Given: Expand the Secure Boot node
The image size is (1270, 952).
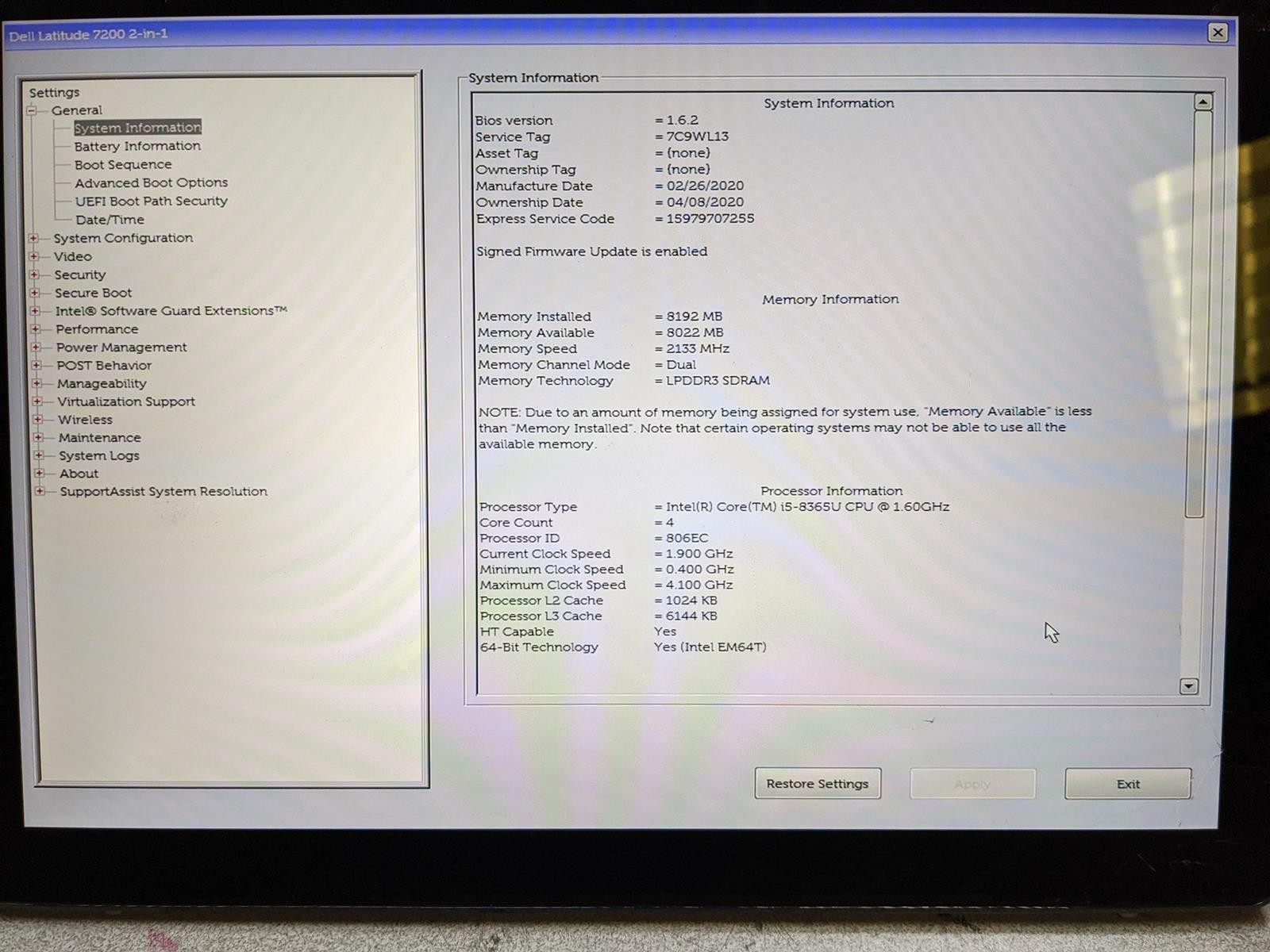Looking at the screenshot, I should [x=34, y=293].
